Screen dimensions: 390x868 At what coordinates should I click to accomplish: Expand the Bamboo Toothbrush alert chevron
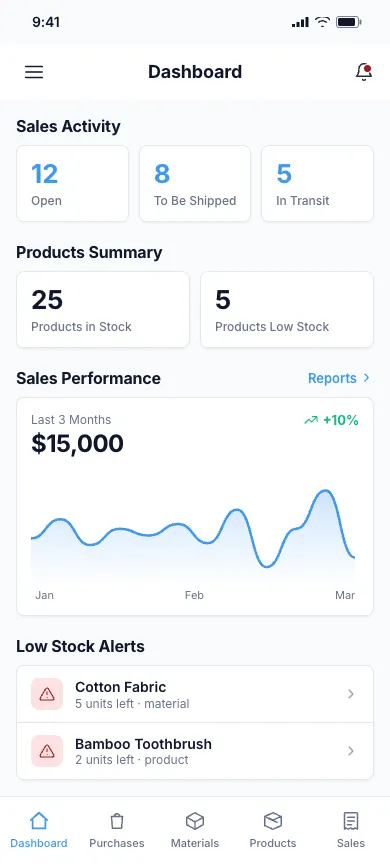click(x=351, y=751)
